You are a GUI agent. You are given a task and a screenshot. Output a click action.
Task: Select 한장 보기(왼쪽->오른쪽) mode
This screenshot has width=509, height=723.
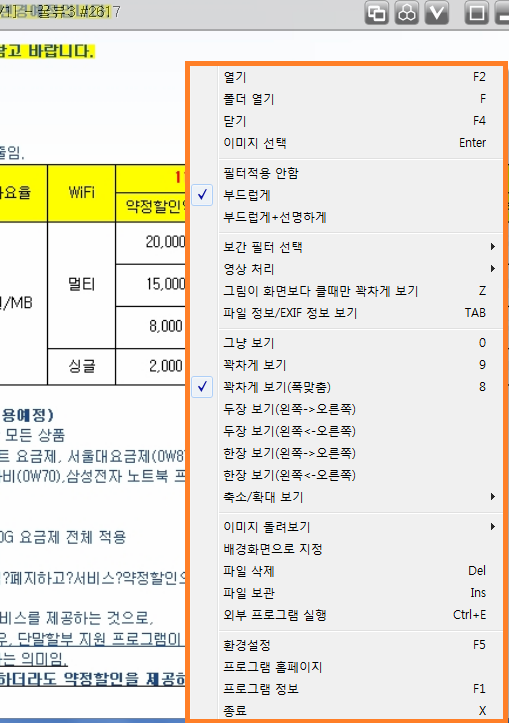(361, 453)
